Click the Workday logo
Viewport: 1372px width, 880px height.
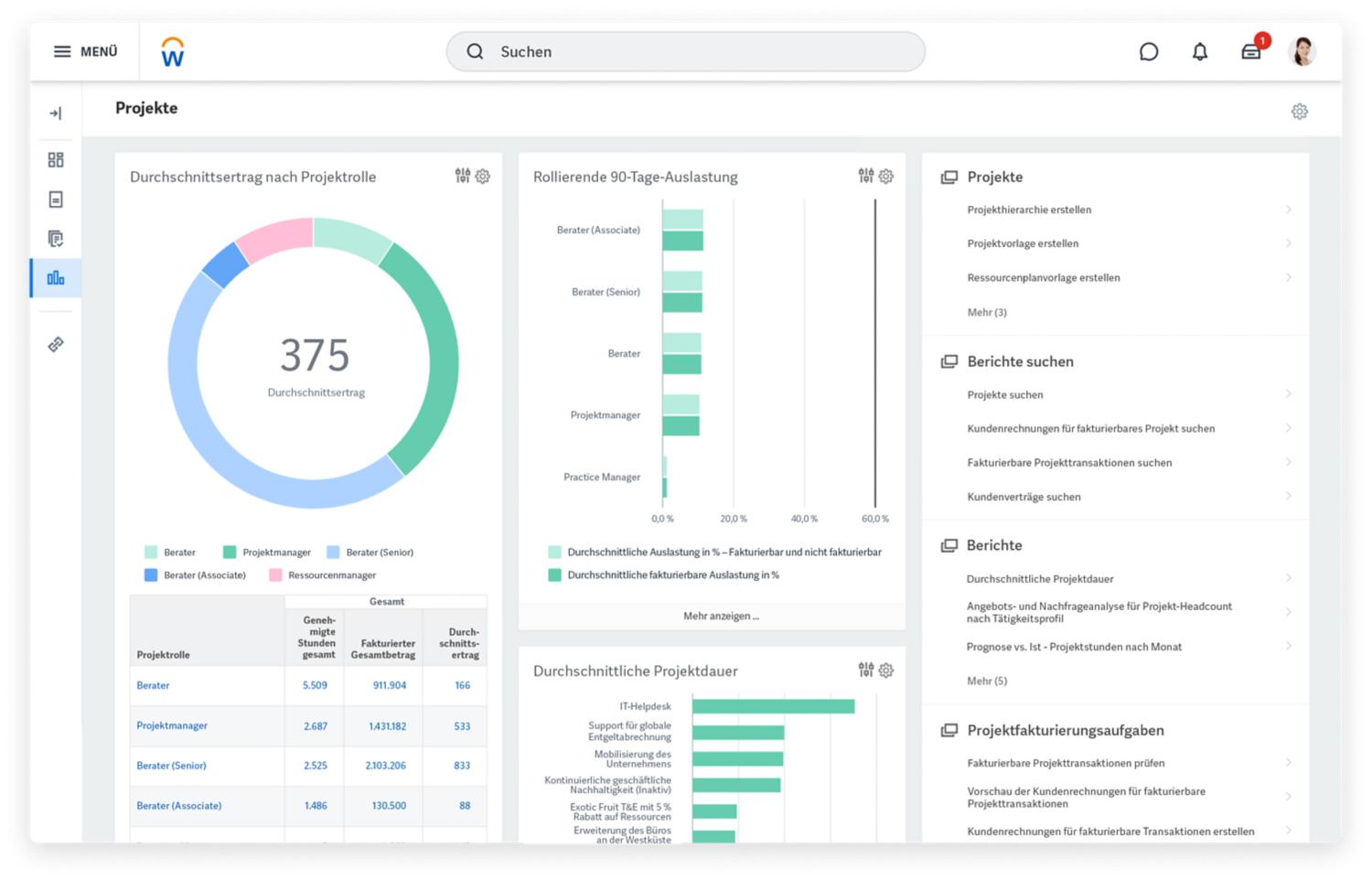coord(173,52)
